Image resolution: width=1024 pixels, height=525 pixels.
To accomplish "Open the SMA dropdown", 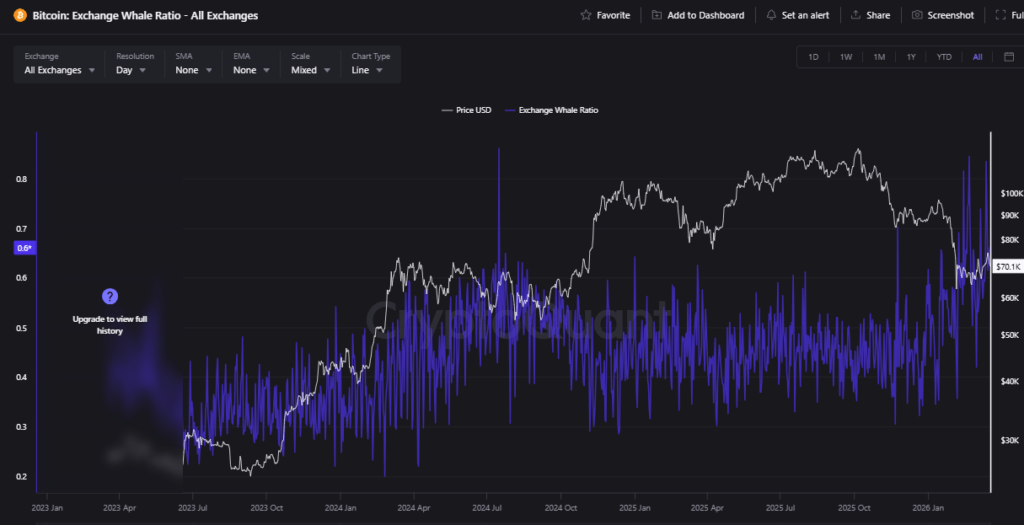I will [x=193, y=70].
